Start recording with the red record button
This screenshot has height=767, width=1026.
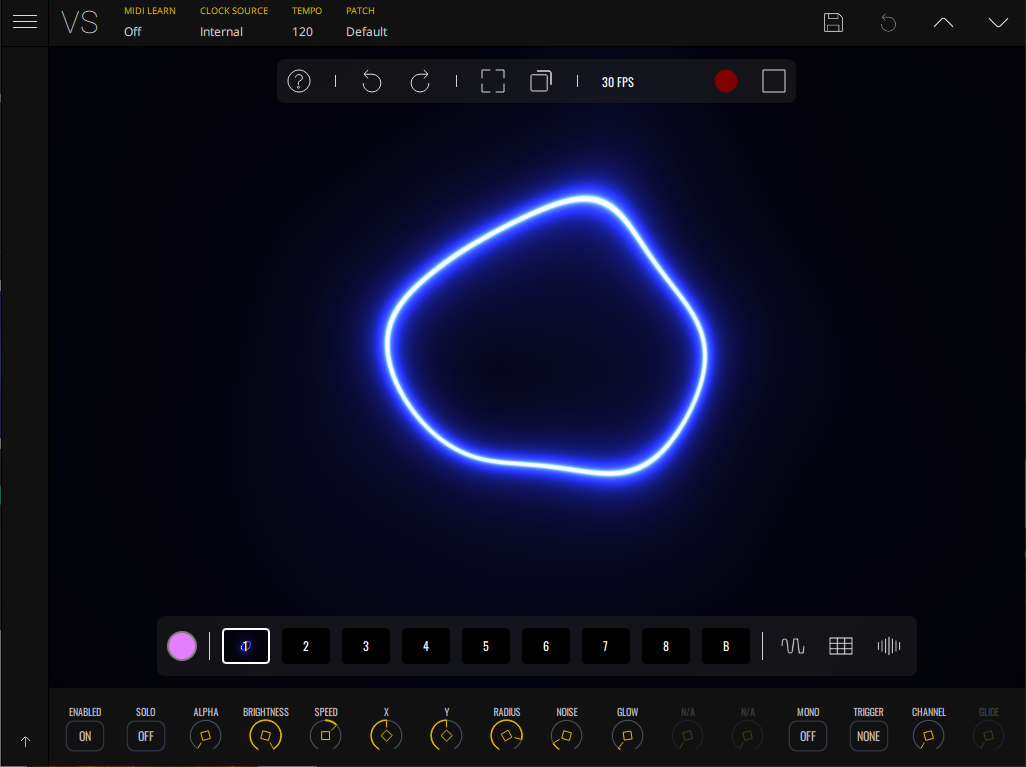click(726, 81)
